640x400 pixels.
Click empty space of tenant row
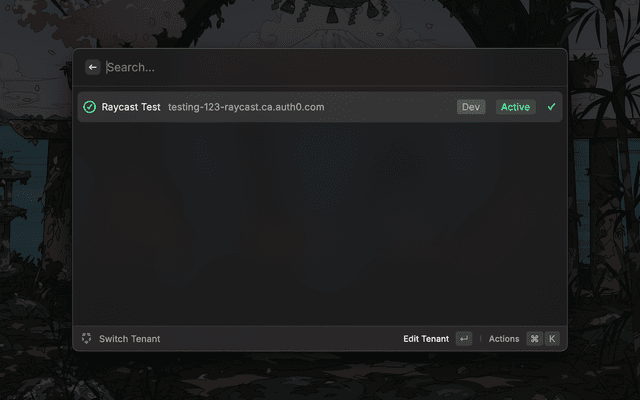[x=388, y=107]
